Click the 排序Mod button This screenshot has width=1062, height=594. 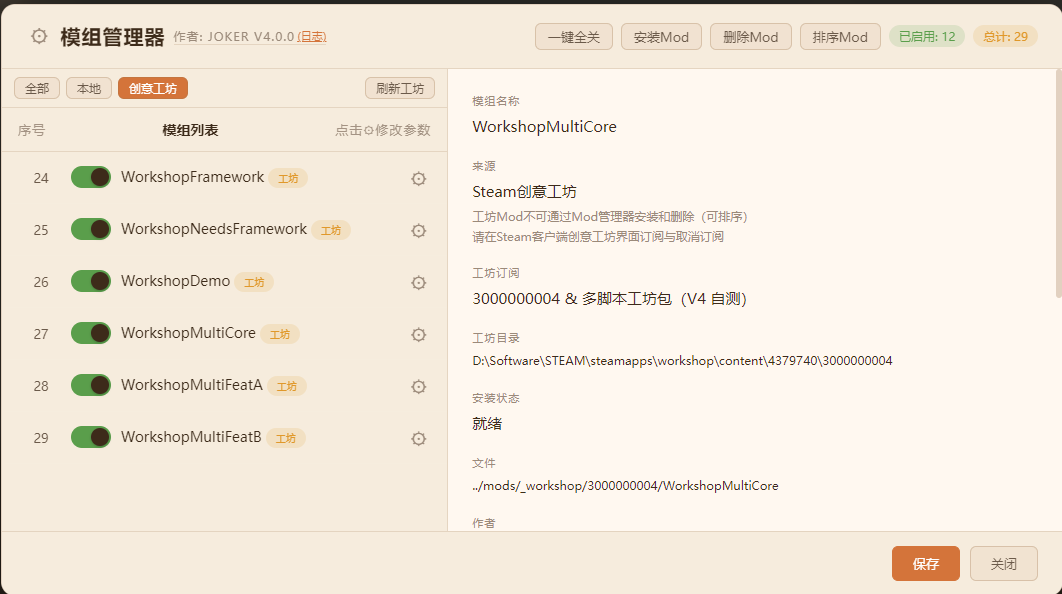(x=840, y=37)
